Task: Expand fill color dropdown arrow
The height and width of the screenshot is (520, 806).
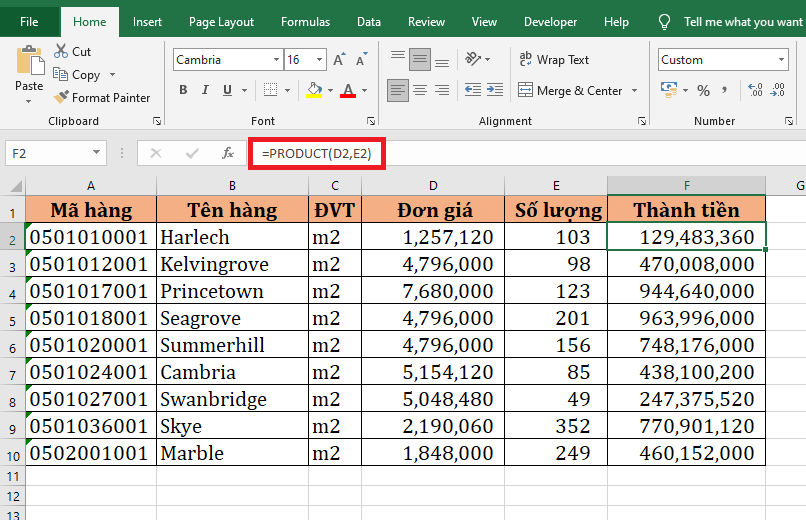Action: click(x=330, y=90)
